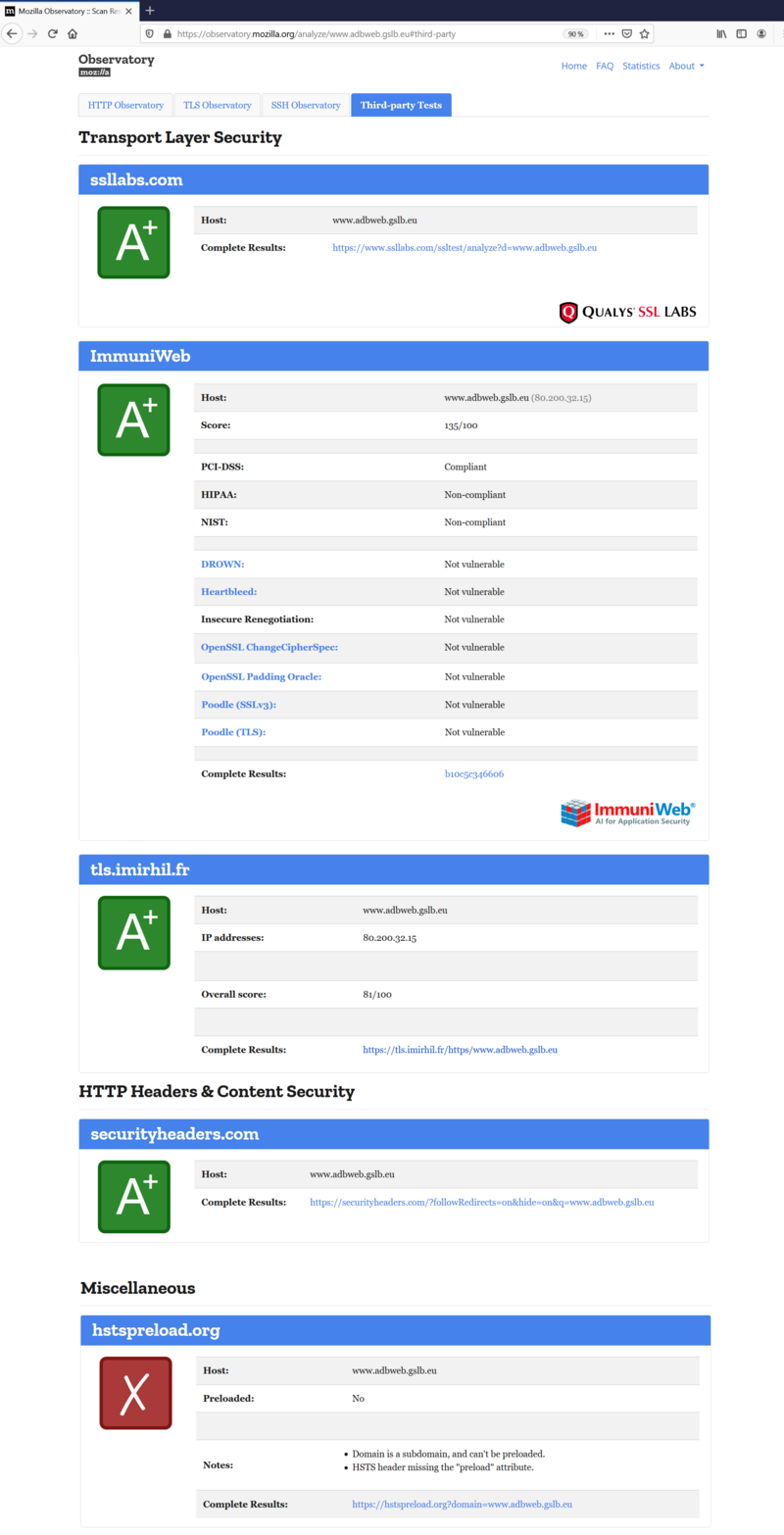784x1535 pixels.
Task: Open the tls.imirhil.fr complete results link
Action: (461, 1050)
